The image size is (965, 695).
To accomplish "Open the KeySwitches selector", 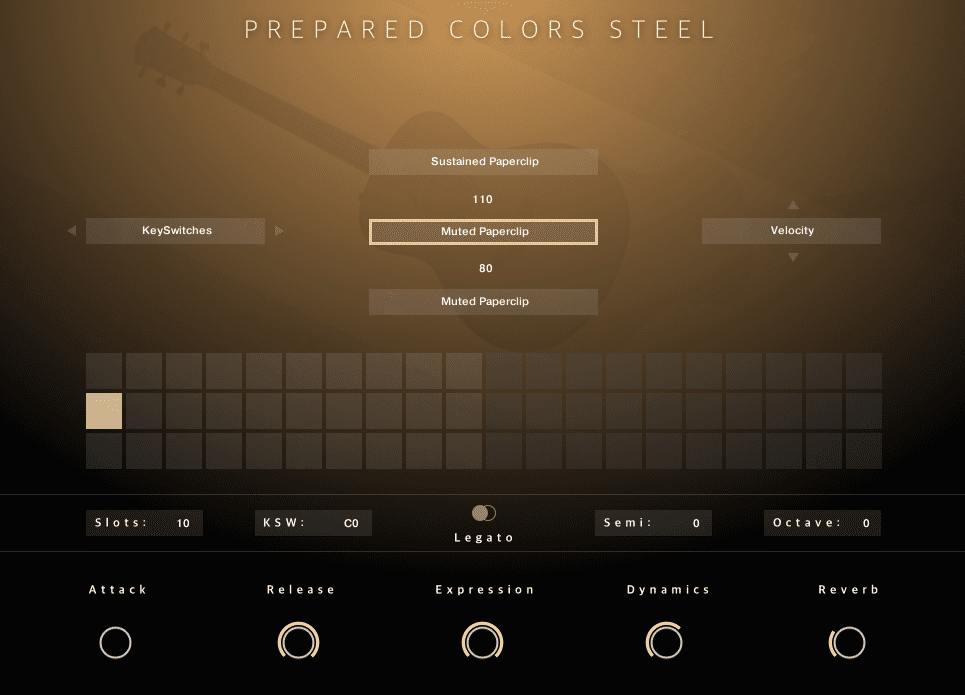I will pos(176,231).
